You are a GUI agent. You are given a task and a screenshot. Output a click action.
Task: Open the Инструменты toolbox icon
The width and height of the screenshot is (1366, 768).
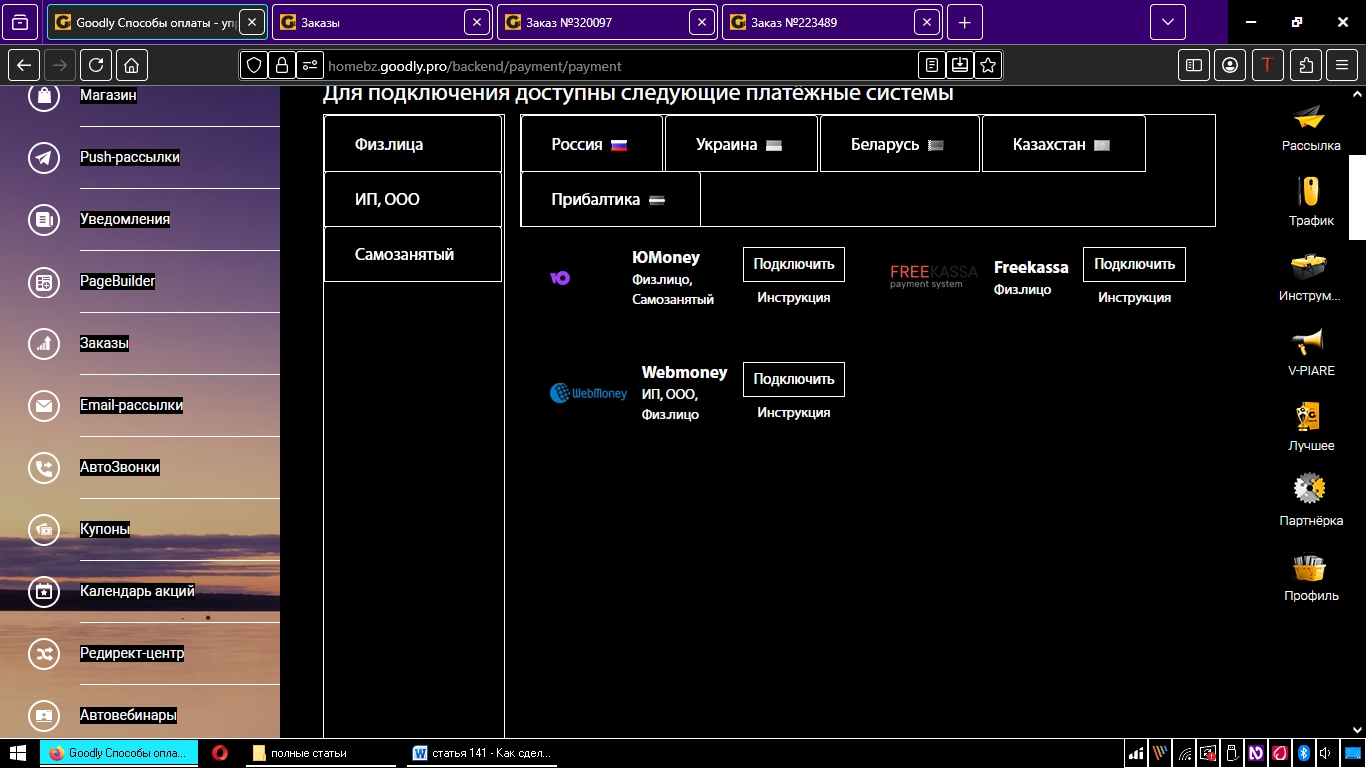click(1310, 267)
